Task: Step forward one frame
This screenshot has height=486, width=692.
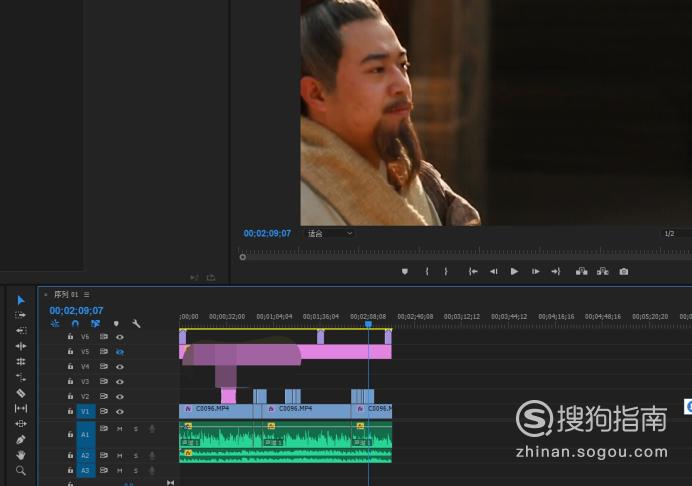Action: 535,271
